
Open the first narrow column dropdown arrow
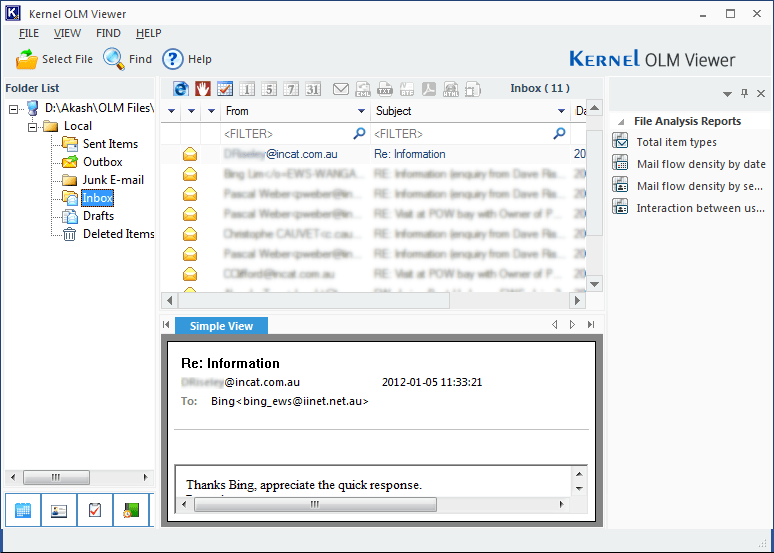click(171, 111)
